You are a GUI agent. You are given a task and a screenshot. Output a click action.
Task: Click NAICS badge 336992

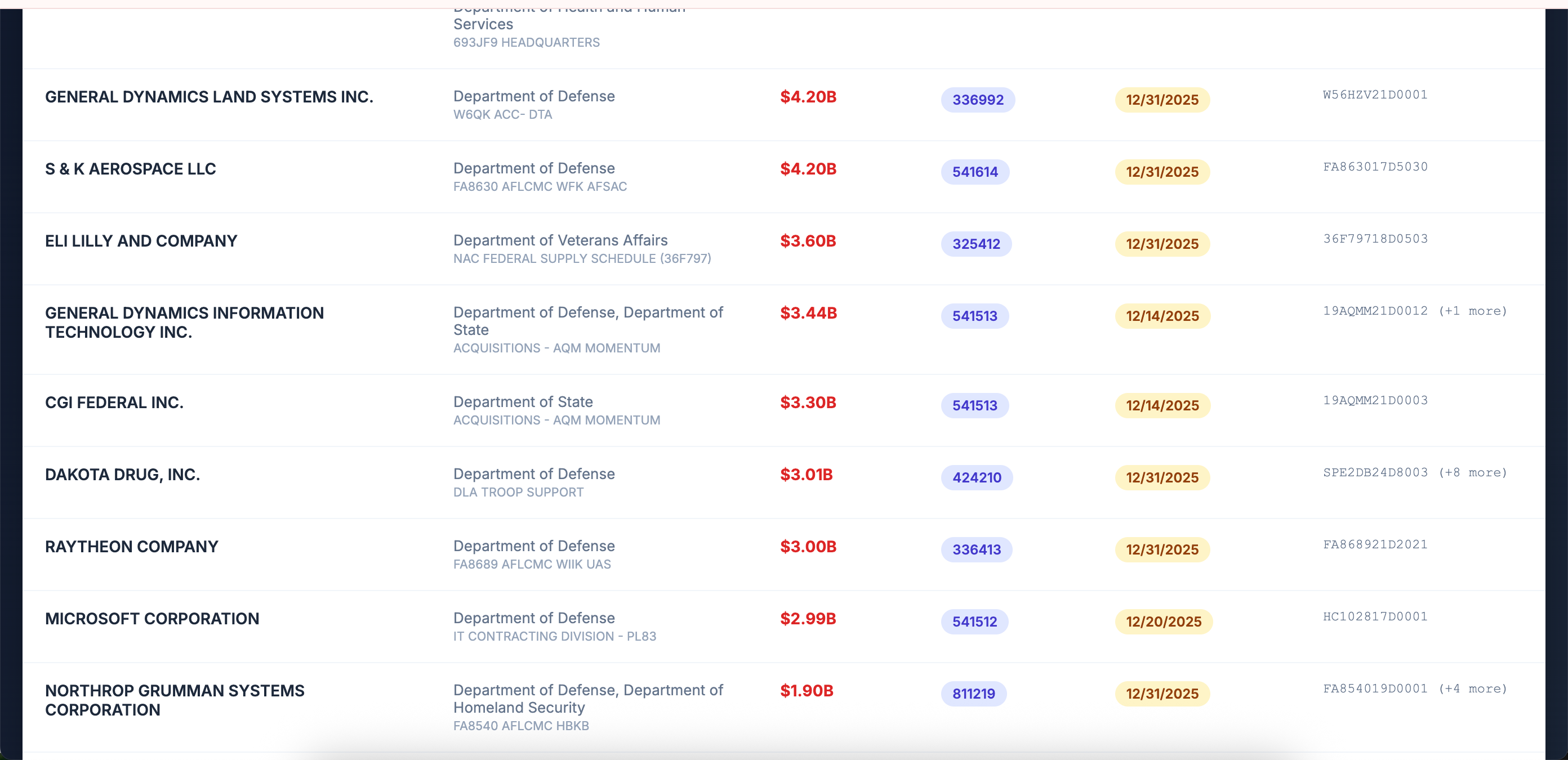[x=977, y=100]
